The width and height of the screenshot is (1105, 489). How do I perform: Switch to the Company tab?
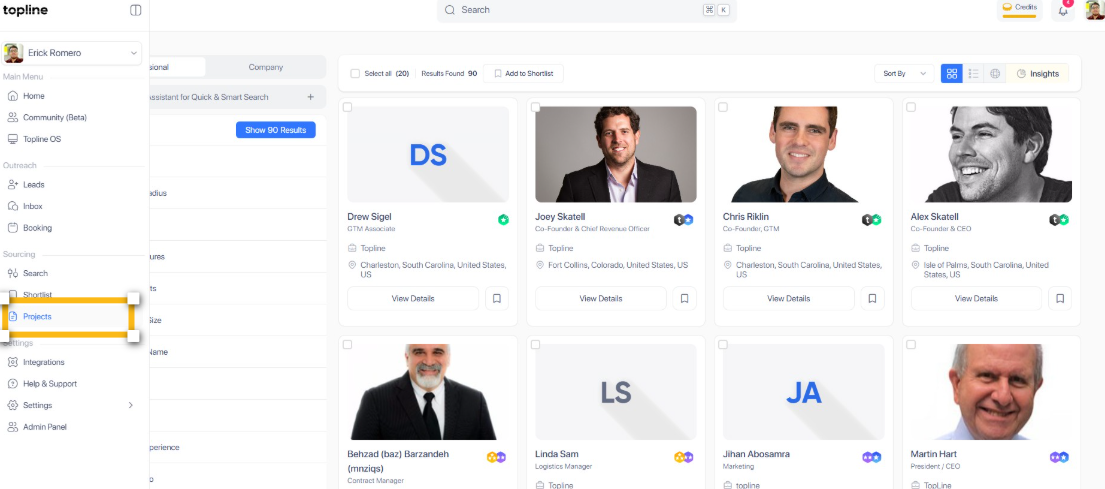266,68
